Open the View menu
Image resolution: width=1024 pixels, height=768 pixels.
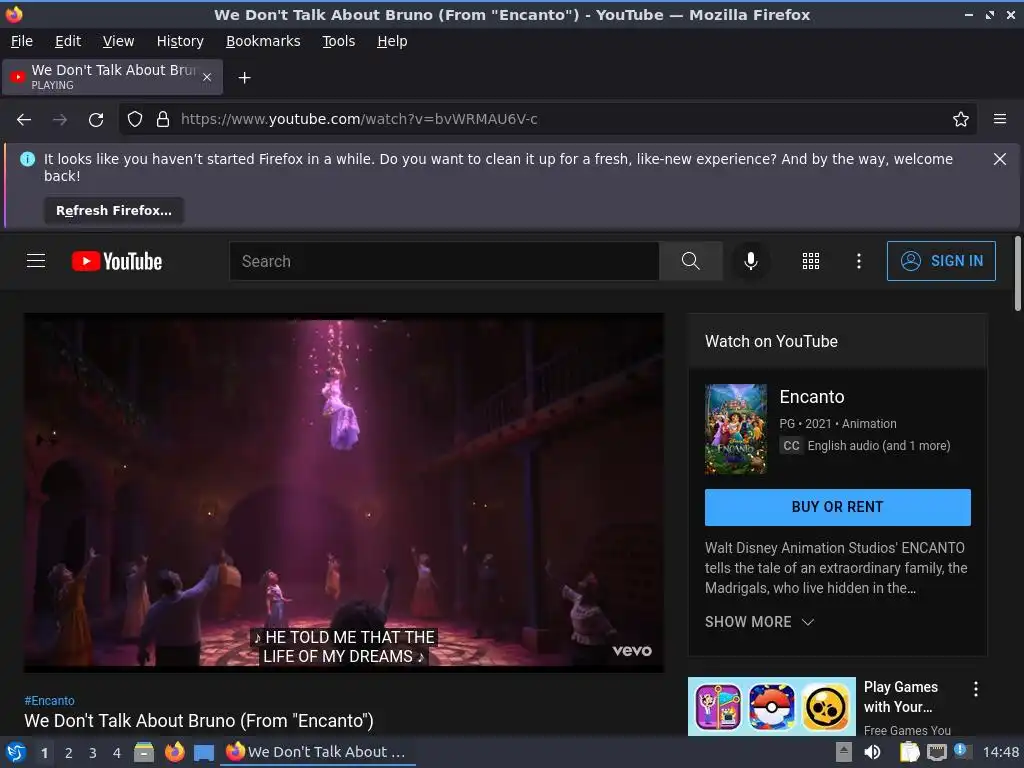click(x=118, y=41)
